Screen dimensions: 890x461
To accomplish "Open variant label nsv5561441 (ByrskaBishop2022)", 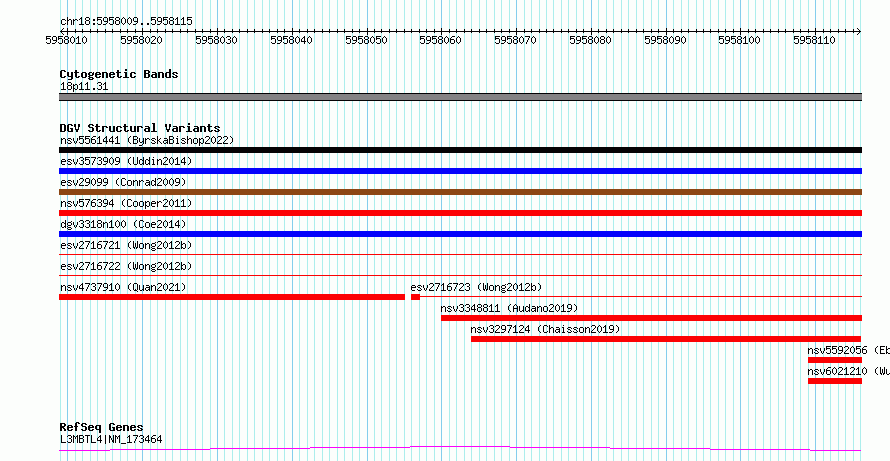I will click(147, 140).
